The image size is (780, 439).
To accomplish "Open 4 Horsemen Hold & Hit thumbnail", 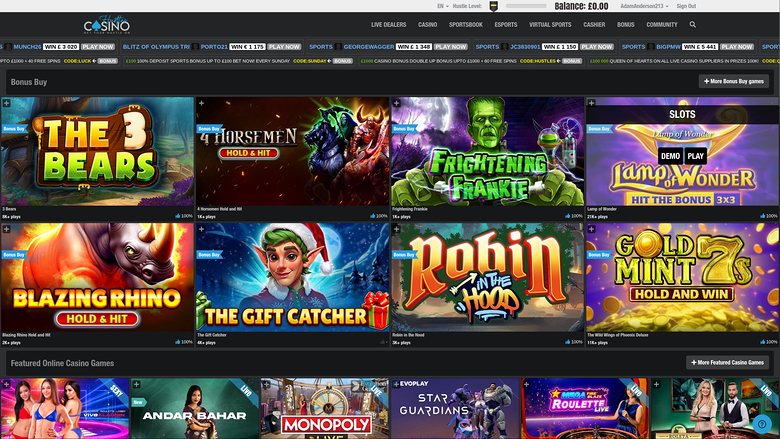I will pyautogui.click(x=292, y=151).
